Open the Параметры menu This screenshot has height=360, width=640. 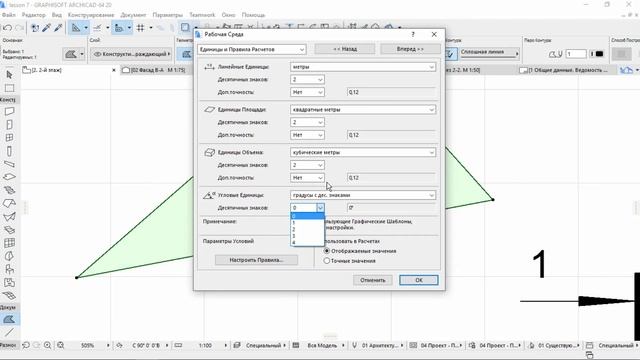[168, 15]
